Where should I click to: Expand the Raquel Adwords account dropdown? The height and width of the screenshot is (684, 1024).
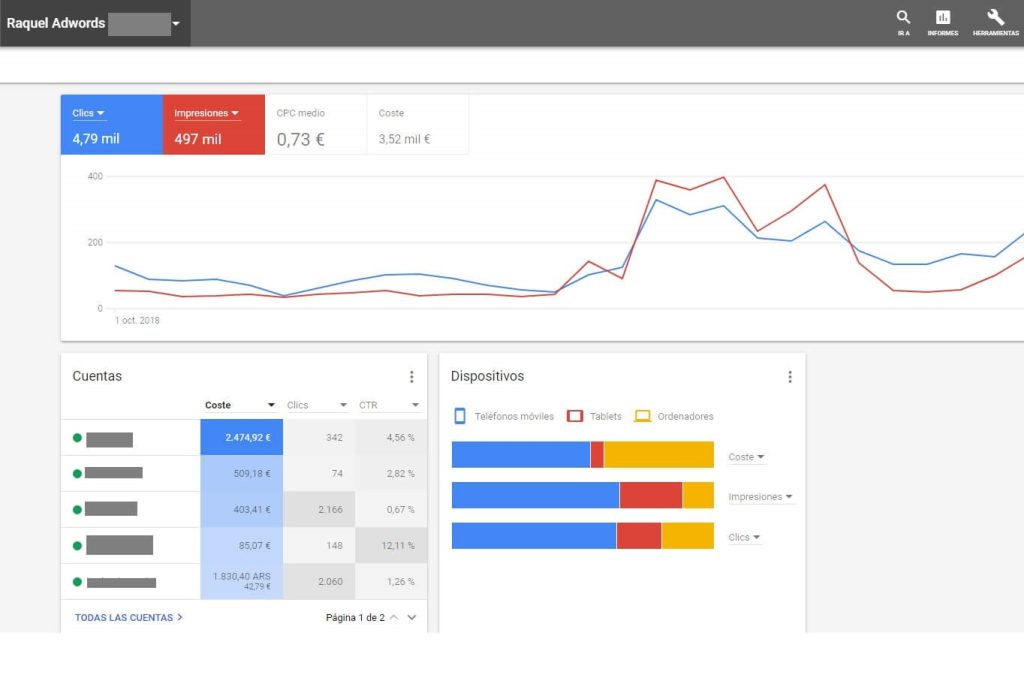(x=176, y=23)
